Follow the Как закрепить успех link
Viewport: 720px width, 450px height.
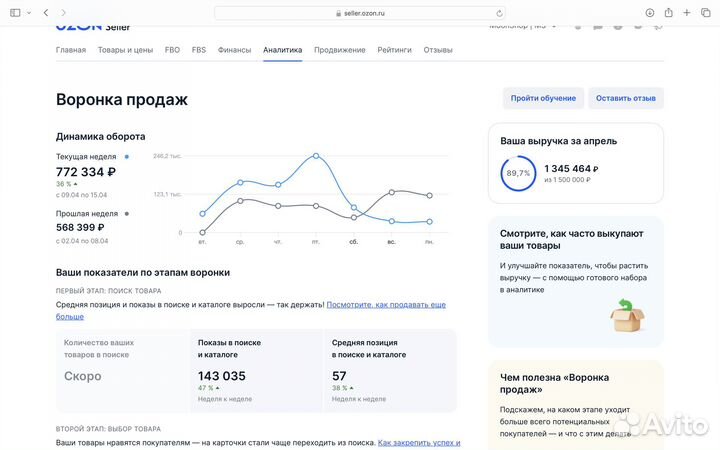pyautogui.click(x=419, y=443)
